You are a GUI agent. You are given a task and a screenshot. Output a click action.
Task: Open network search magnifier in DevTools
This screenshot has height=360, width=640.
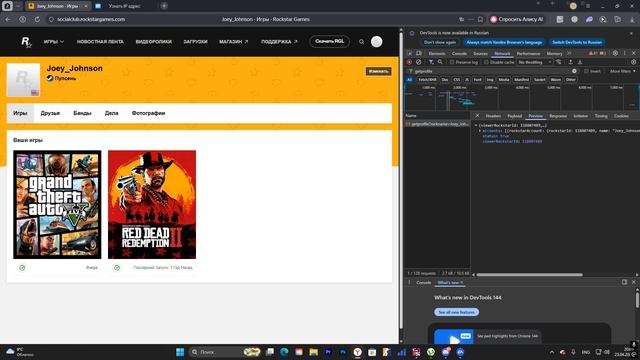coord(440,62)
